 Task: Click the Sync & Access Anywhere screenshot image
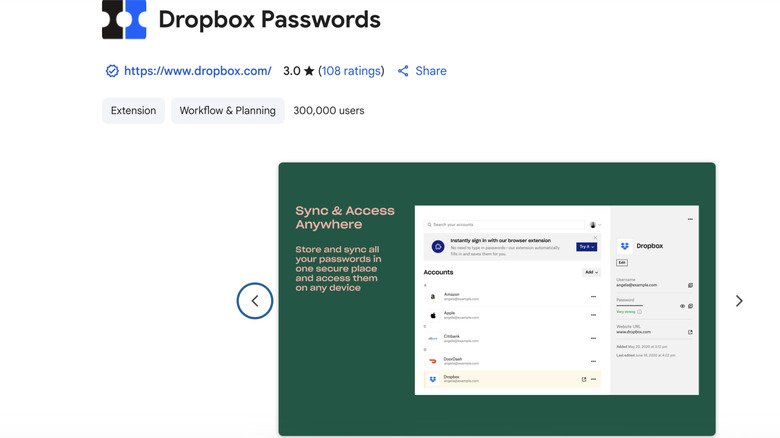(497, 299)
